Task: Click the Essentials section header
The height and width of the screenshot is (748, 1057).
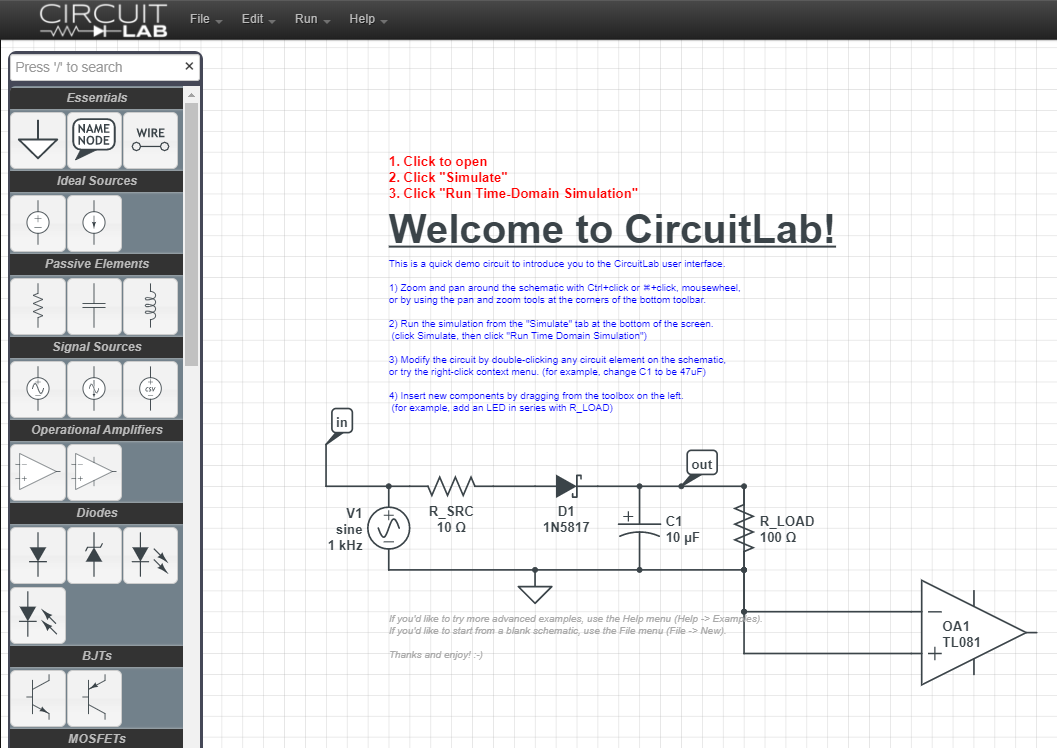Action: click(x=96, y=98)
